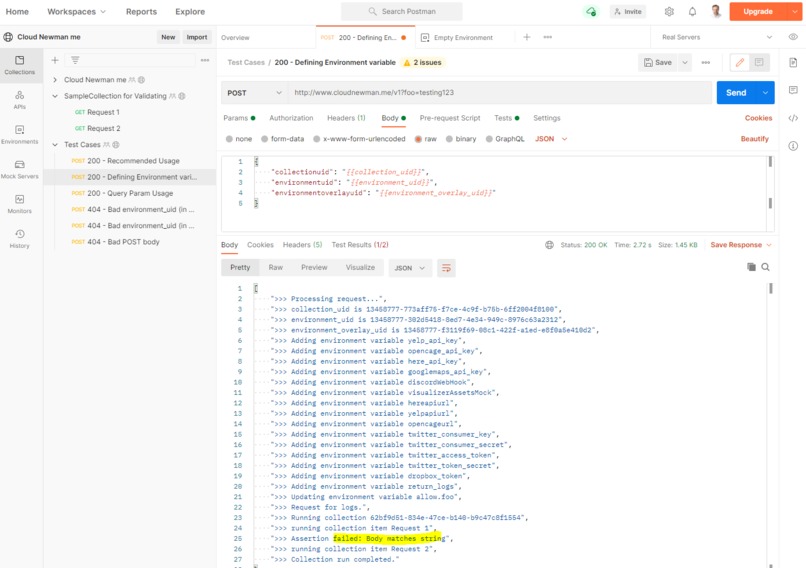Open the Send button dropdown arrow
The image size is (806, 568).
tap(765, 93)
